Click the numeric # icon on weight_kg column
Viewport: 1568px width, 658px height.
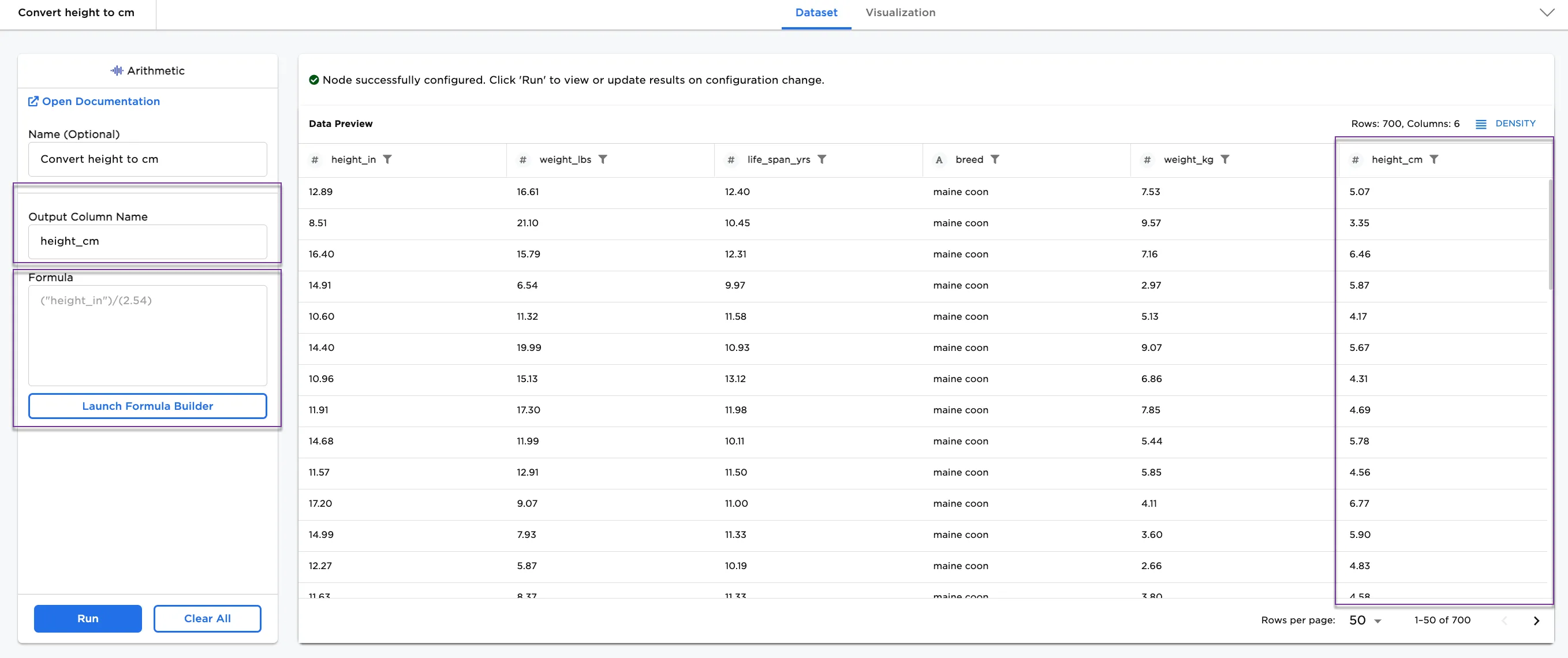1147,159
